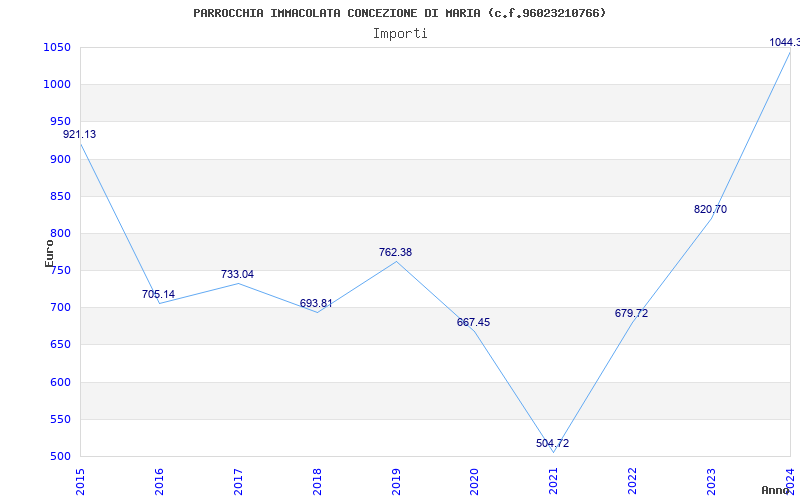Click the 750 value on the Euro axis
Image resolution: width=800 pixels, height=500 pixels.
60,271
